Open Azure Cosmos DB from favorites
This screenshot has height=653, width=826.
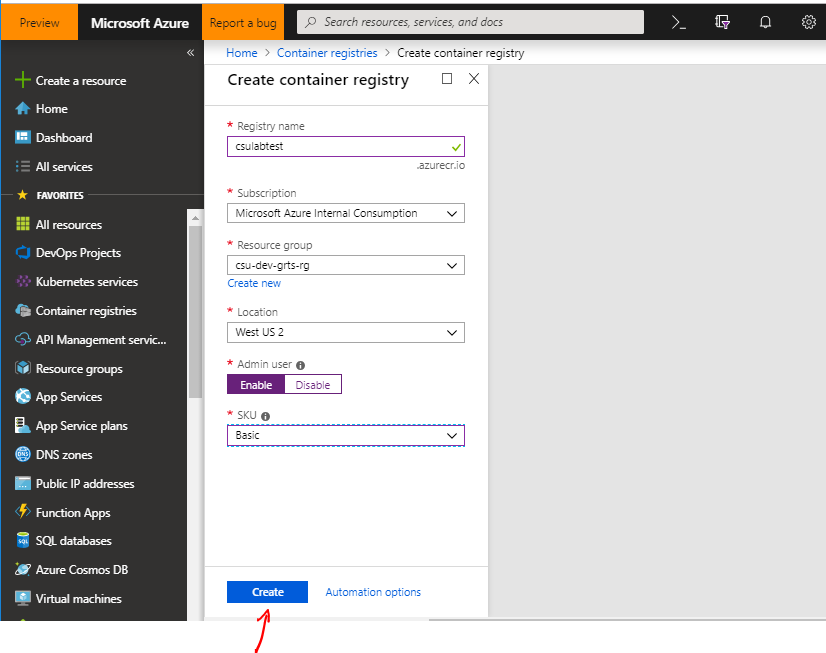click(x=82, y=570)
